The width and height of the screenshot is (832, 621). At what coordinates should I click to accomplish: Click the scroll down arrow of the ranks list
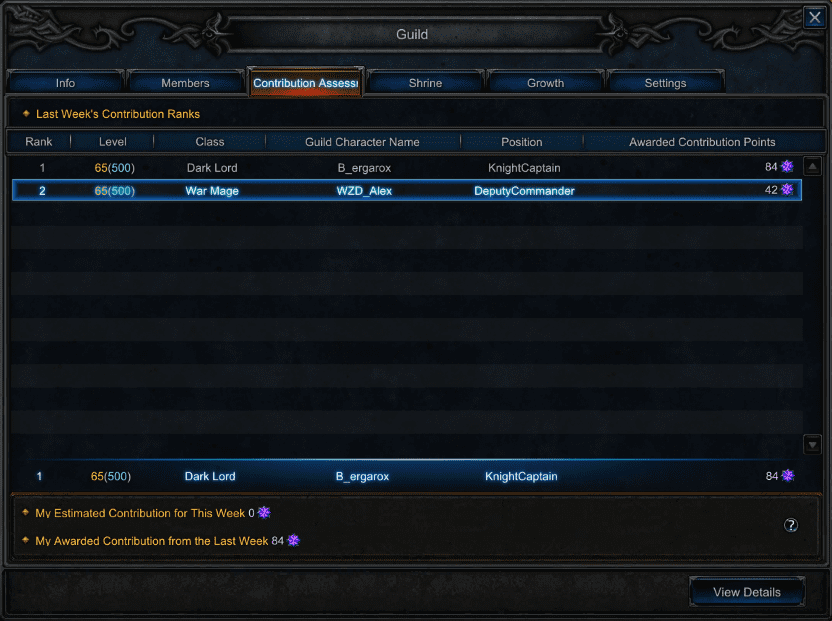[812, 444]
